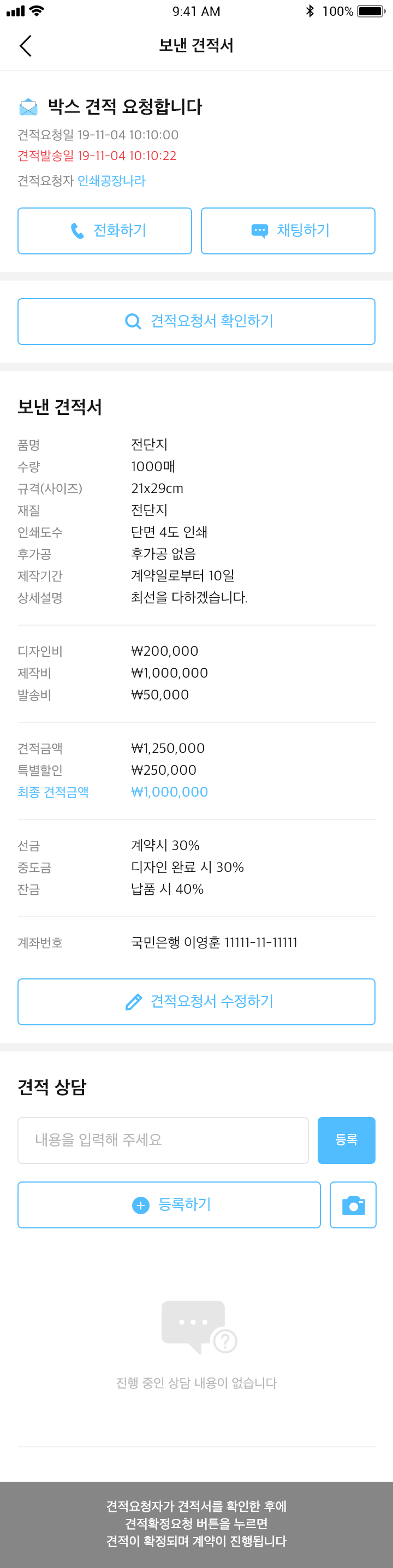Tap the plus circle icon in 등록하기
The width and height of the screenshot is (393, 1568).
[140, 1205]
